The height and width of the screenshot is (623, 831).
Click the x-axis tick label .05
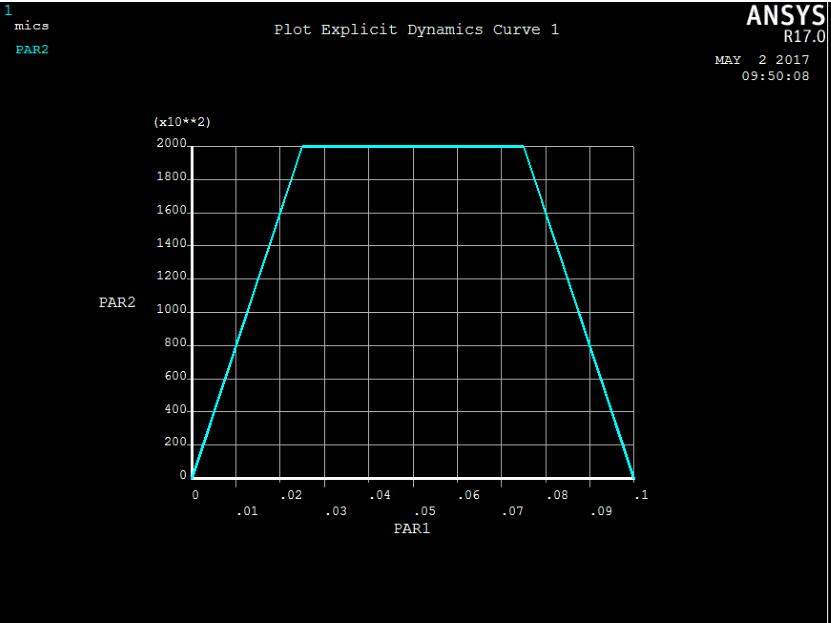click(x=425, y=511)
